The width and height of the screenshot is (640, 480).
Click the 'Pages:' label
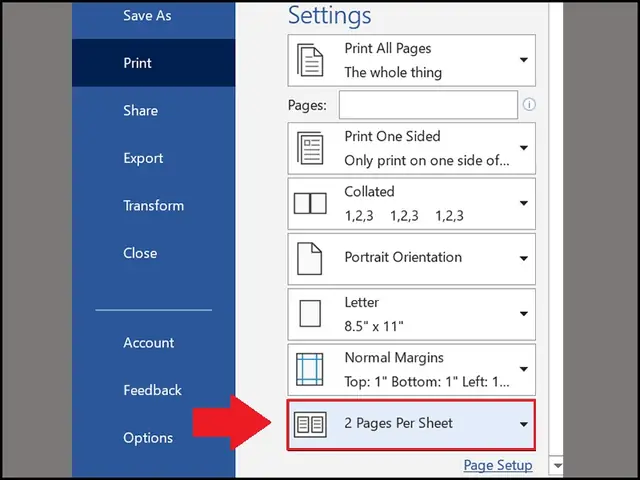pos(307,105)
